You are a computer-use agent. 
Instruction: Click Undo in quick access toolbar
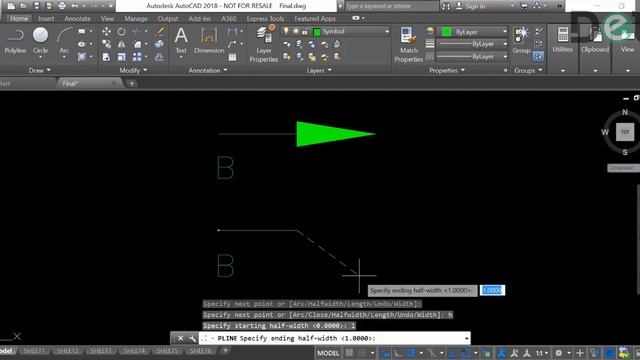(75, 6)
